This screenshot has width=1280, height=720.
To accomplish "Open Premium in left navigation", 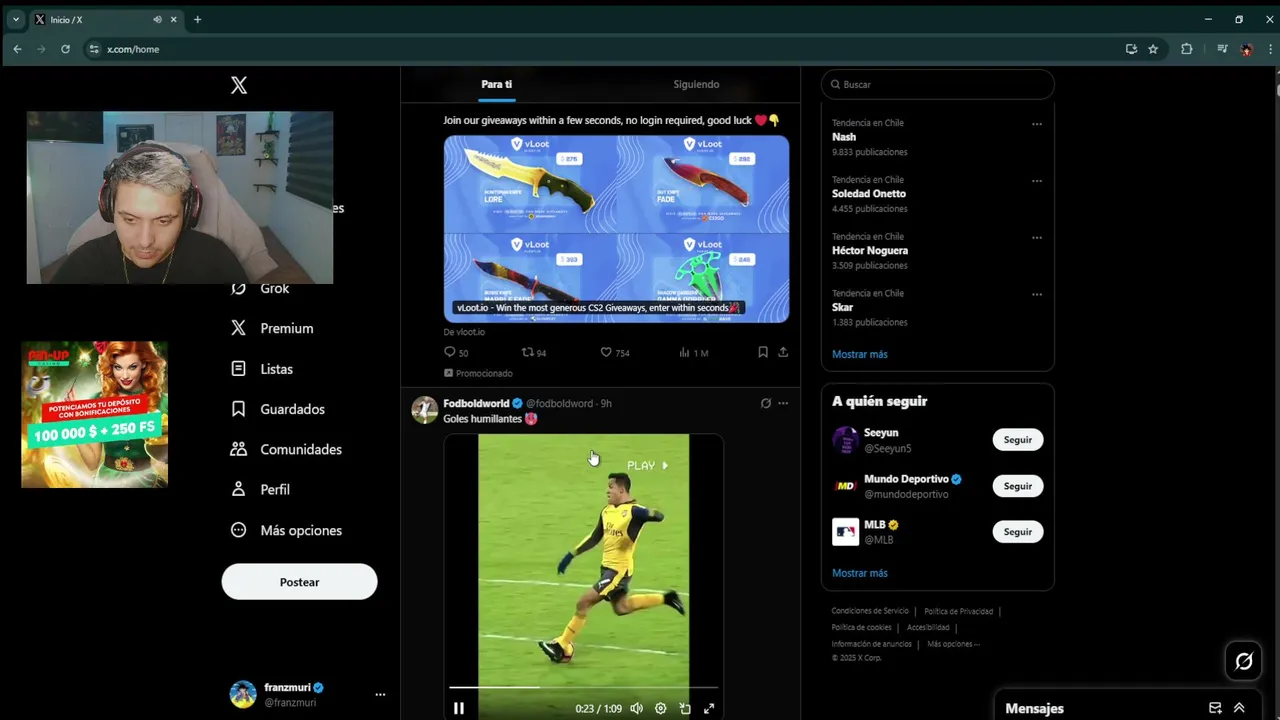I will 272,328.
